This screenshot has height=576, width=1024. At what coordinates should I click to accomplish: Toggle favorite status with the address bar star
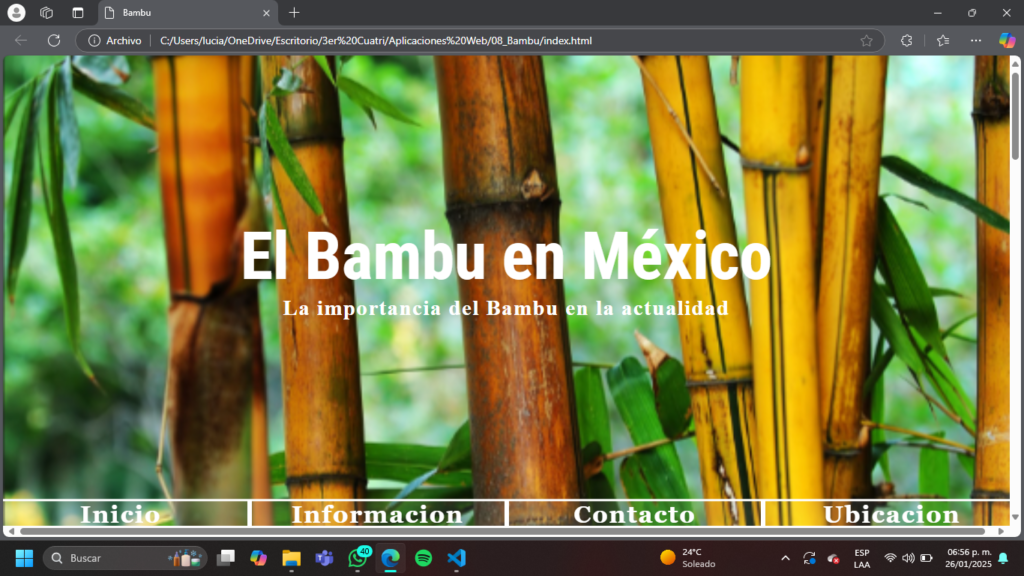(x=868, y=40)
